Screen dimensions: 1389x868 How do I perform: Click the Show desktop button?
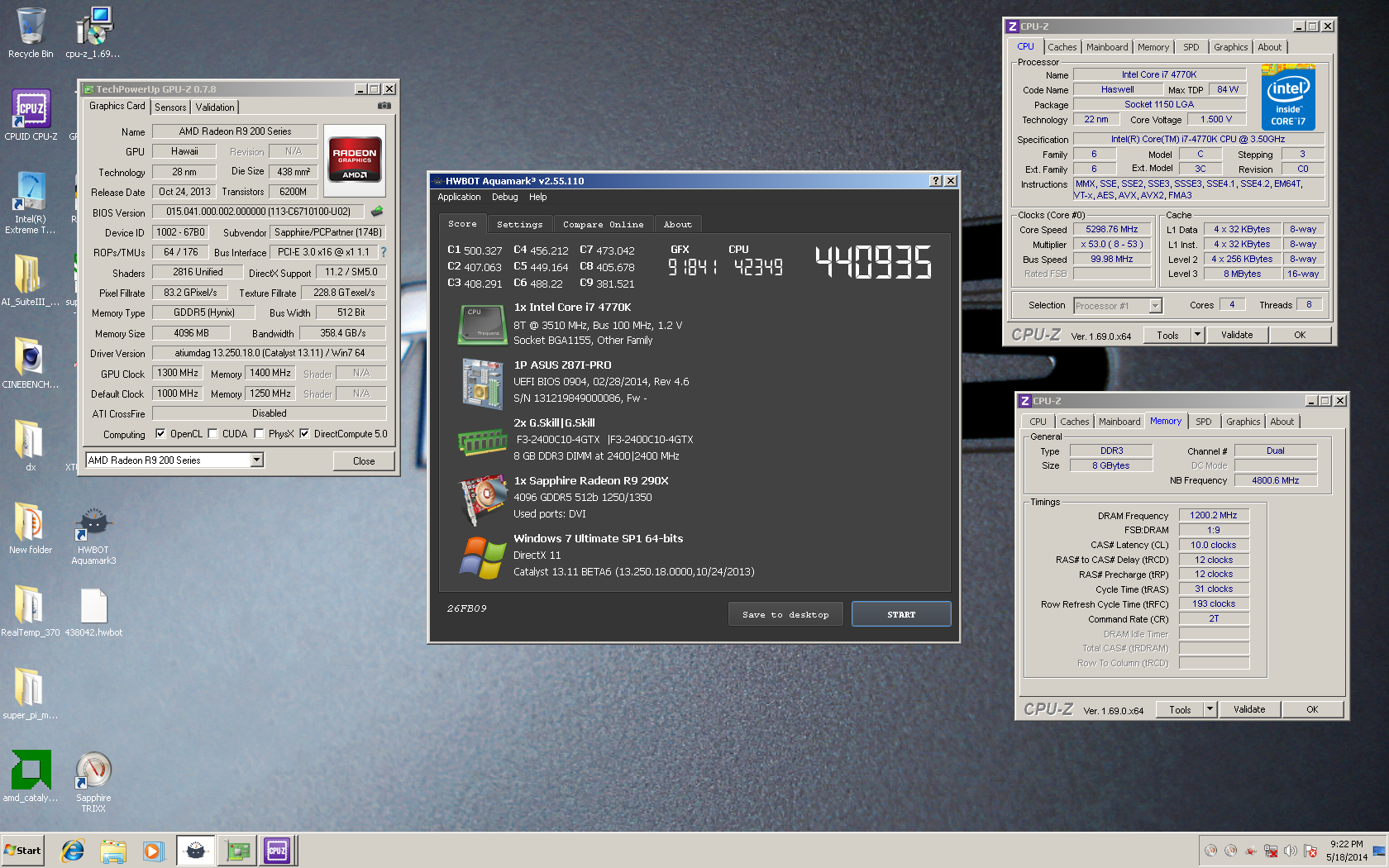(x=1379, y=851)
